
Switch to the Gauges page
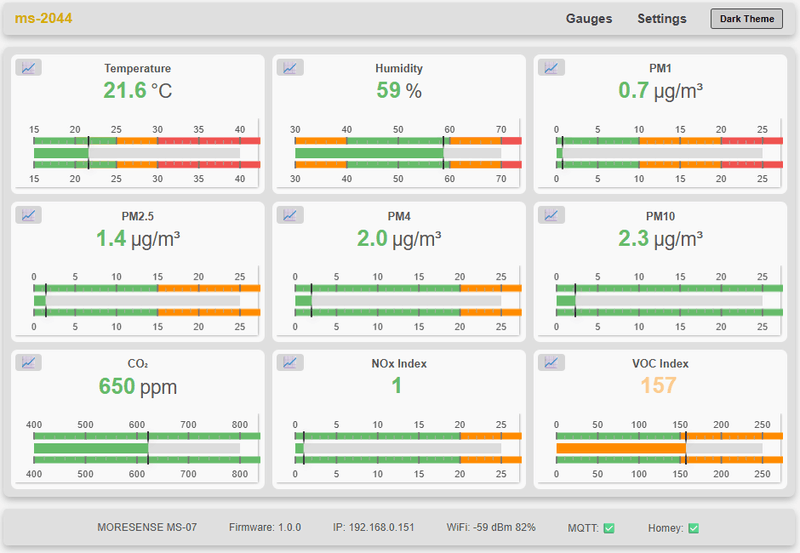pyautogui.click(x=589, y=19)
